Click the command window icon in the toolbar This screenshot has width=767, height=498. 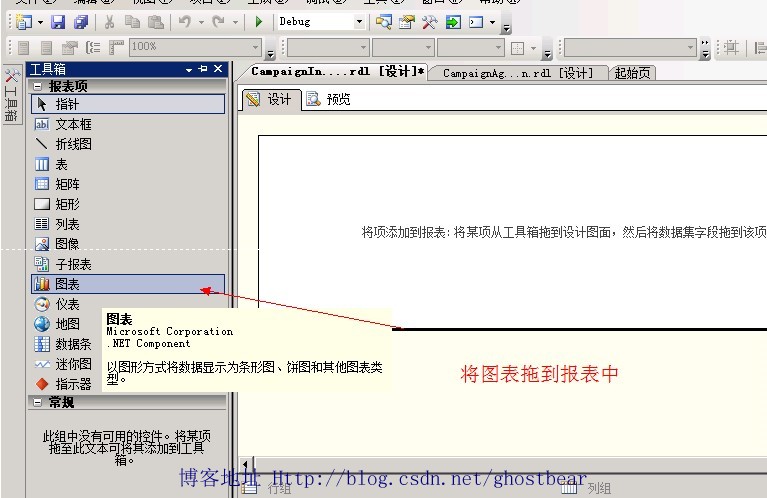[x=476, y=22]
